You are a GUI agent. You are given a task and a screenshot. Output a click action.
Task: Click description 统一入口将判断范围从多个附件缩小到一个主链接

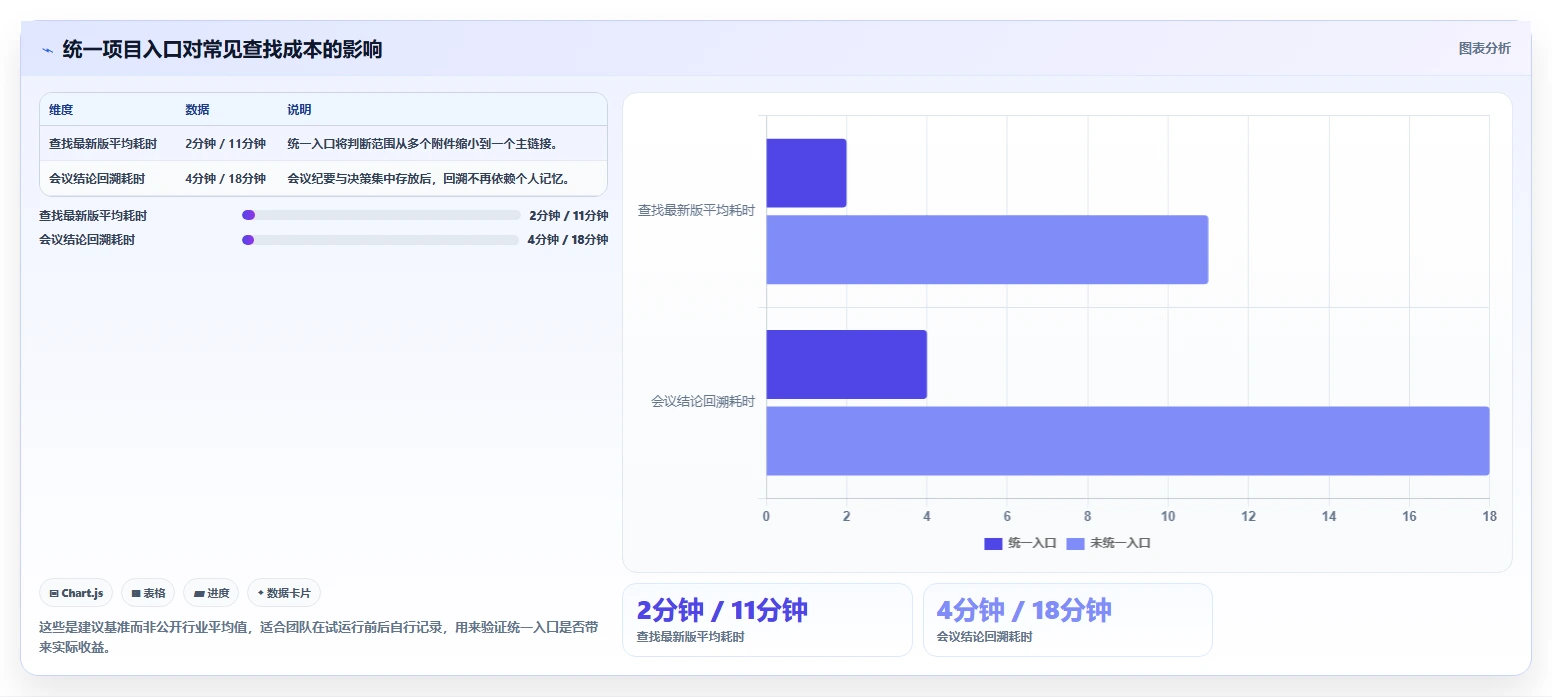pyautogui.click(x=422, y=144)
